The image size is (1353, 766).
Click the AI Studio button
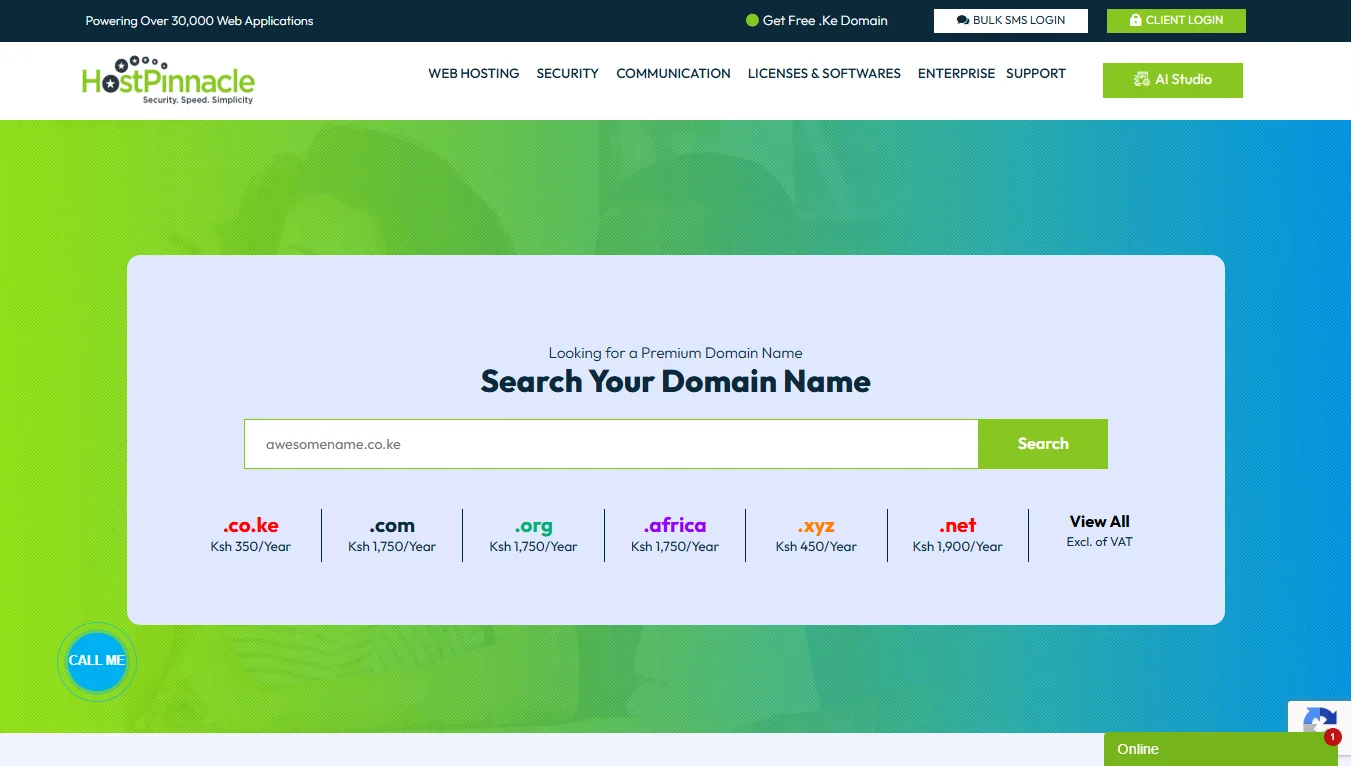pos(1172,80)
